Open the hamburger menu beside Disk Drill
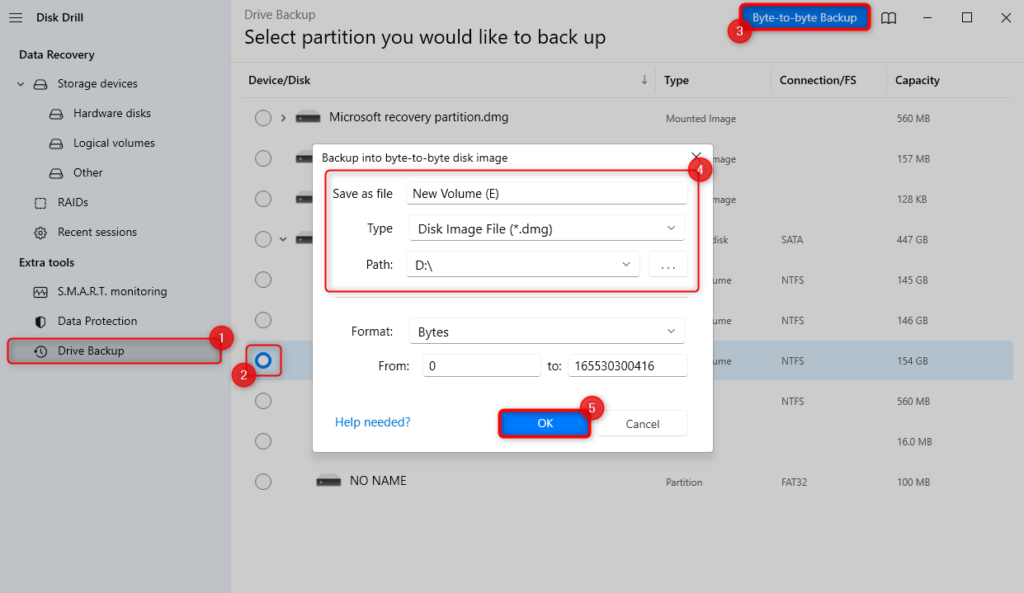1024x593 pixels. 15,16
